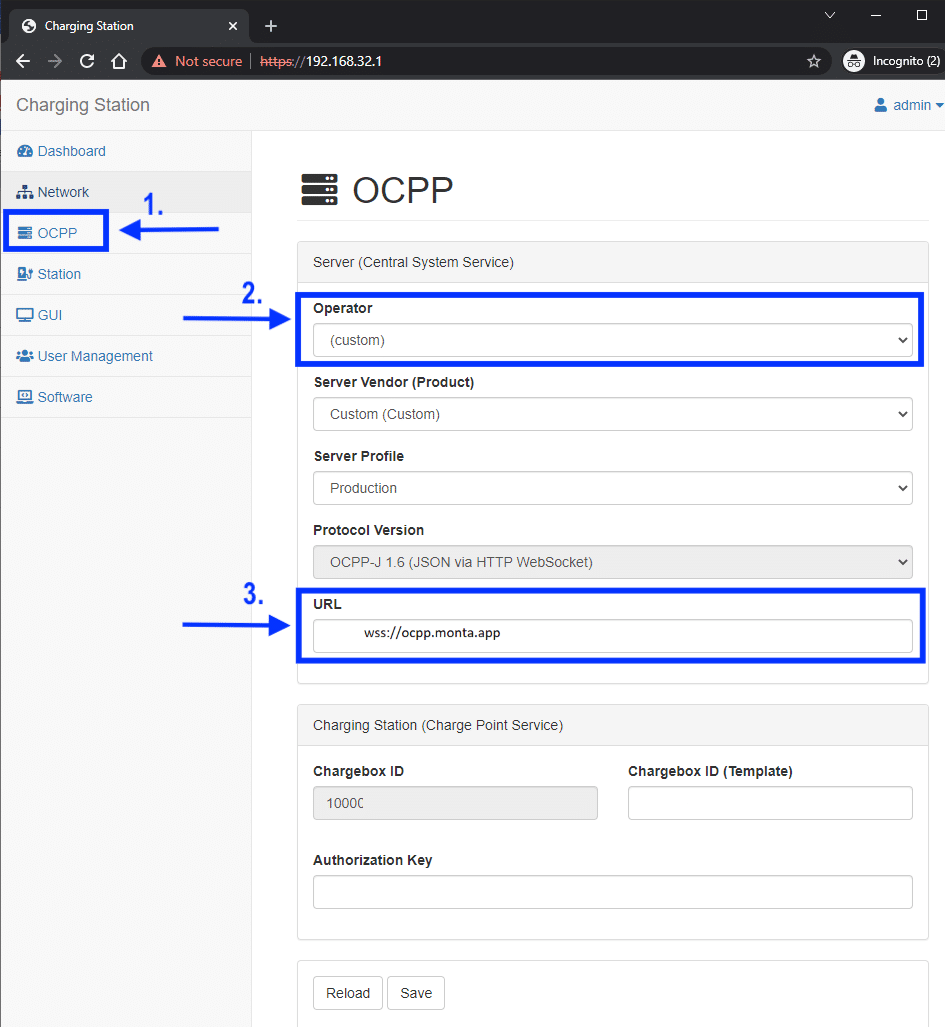Bookmark this page with the star icon
This screenshot has height=1029, width=947.
813,61
